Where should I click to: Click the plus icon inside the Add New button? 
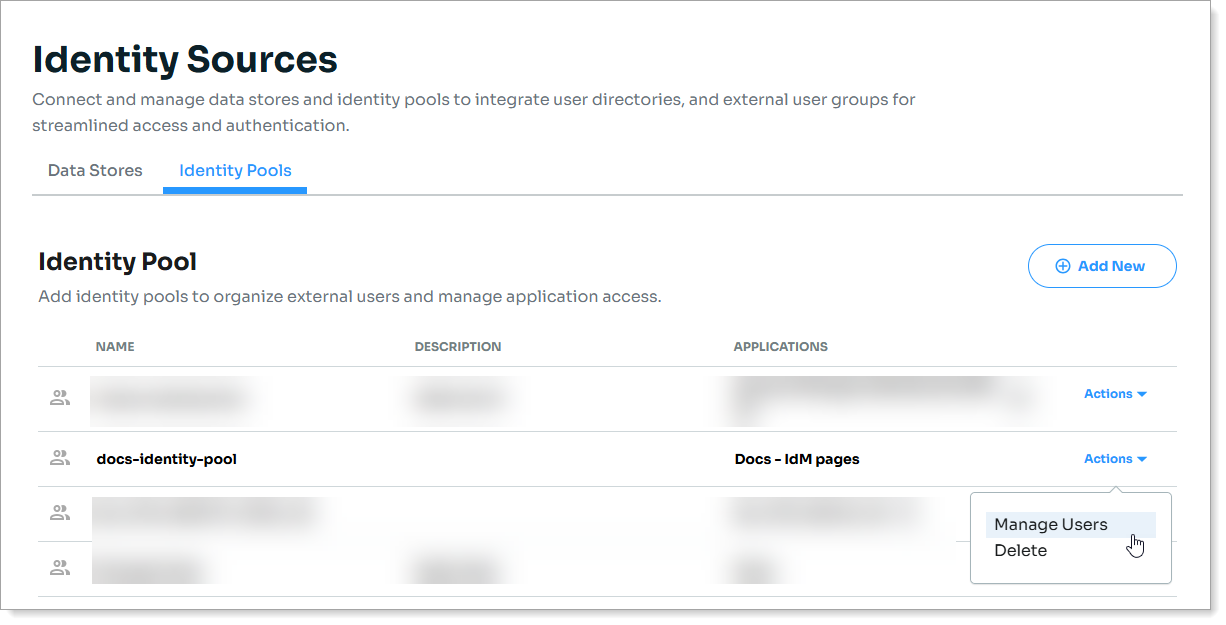click(x=1062, y=266)
